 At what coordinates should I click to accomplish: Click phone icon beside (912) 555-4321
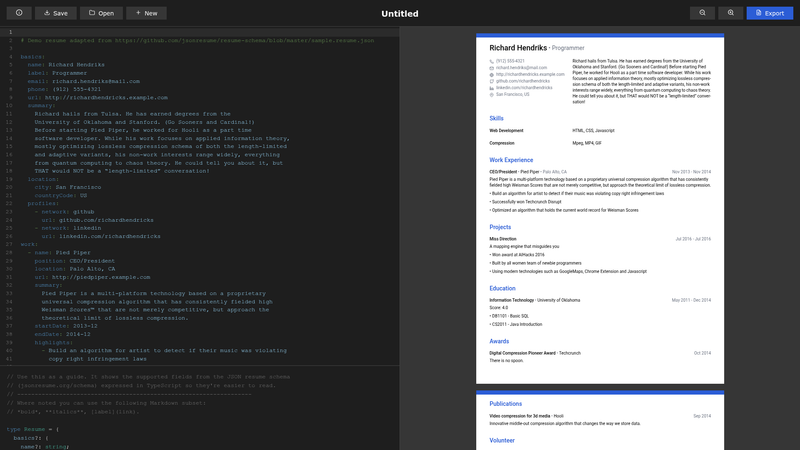pos(491,61)
